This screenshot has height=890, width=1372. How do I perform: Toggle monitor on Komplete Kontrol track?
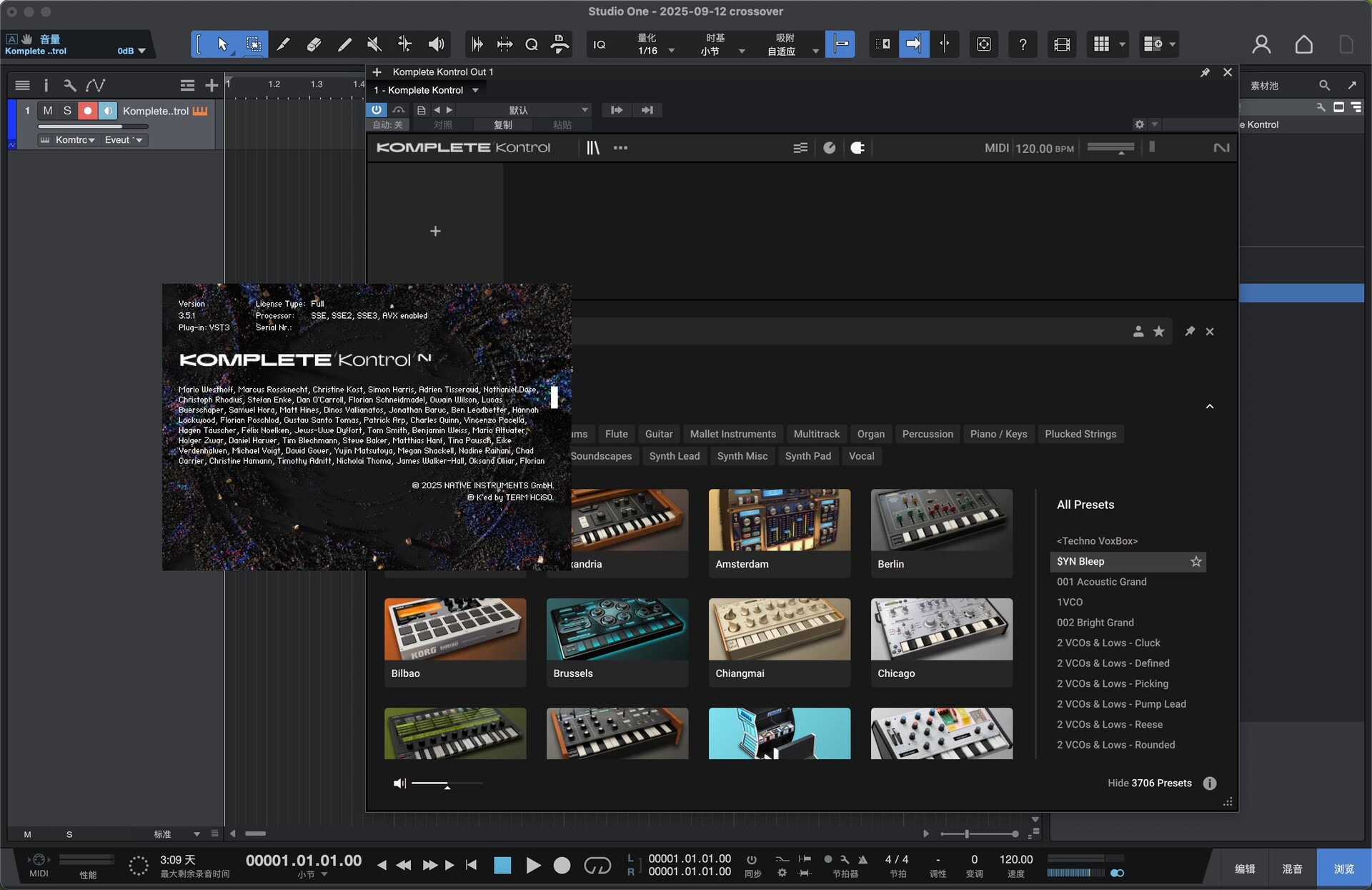click(107, 110)
